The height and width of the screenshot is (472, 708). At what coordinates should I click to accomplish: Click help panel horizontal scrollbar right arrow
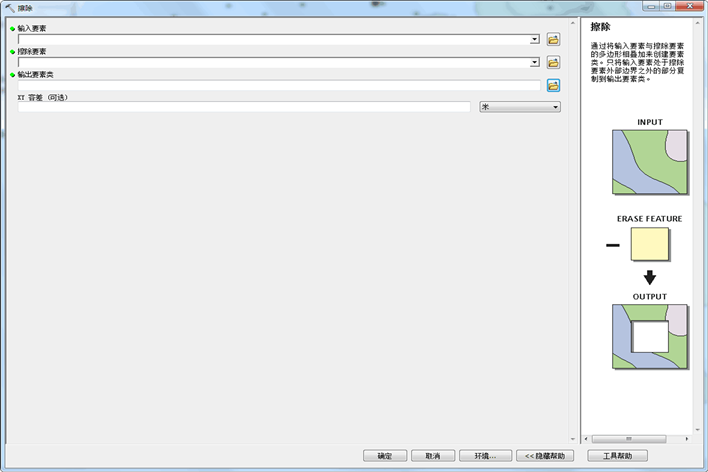click(x=689, y=439)
